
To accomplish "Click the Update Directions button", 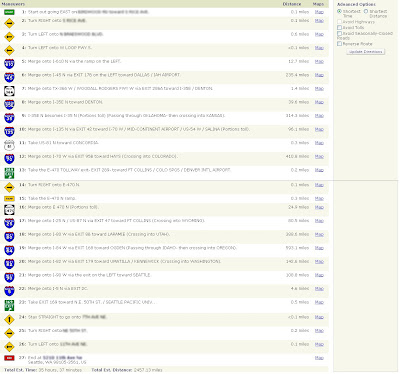I will coord(366,52).
